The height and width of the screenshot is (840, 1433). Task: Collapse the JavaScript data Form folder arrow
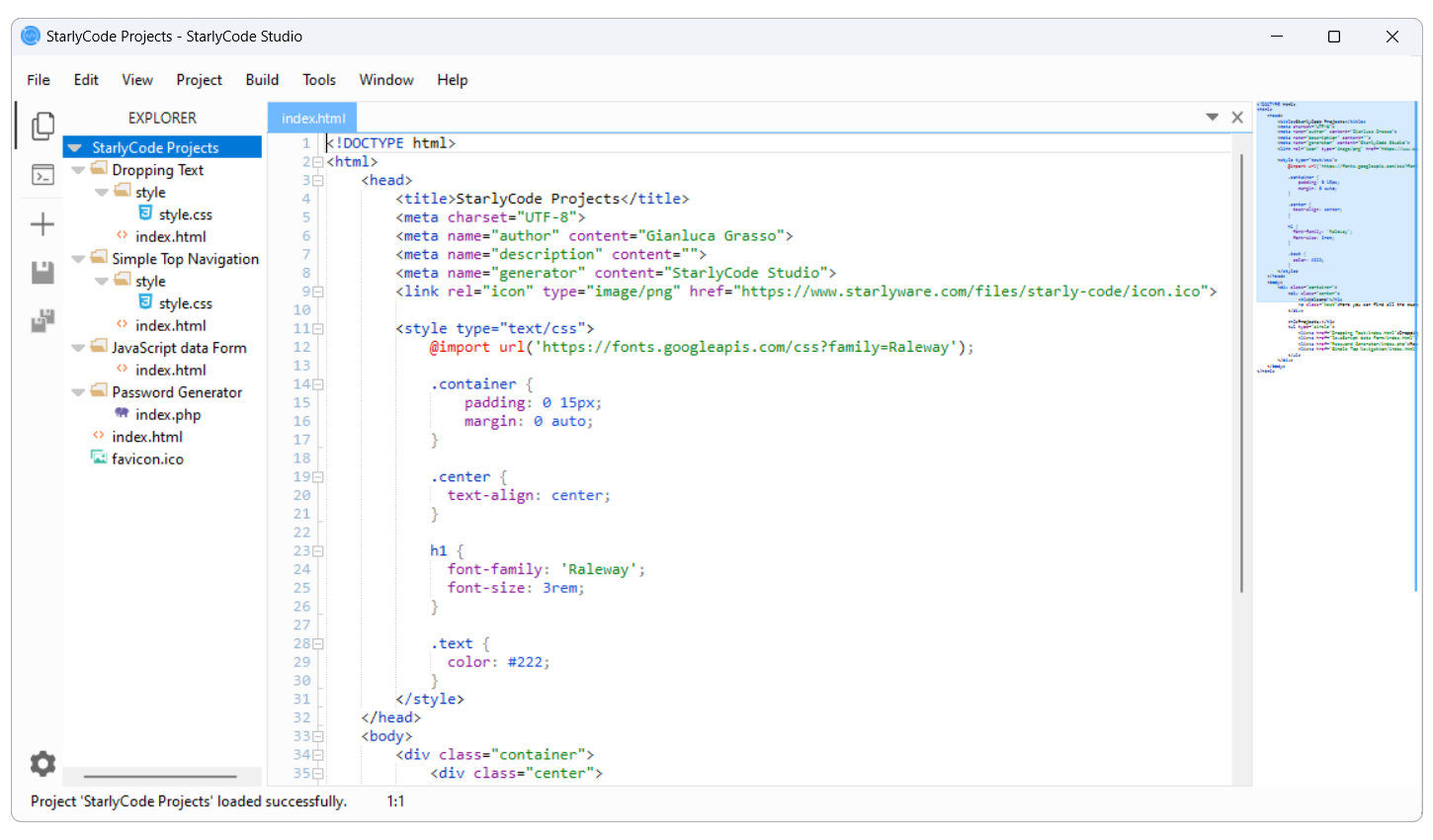(x=78, y=348)
